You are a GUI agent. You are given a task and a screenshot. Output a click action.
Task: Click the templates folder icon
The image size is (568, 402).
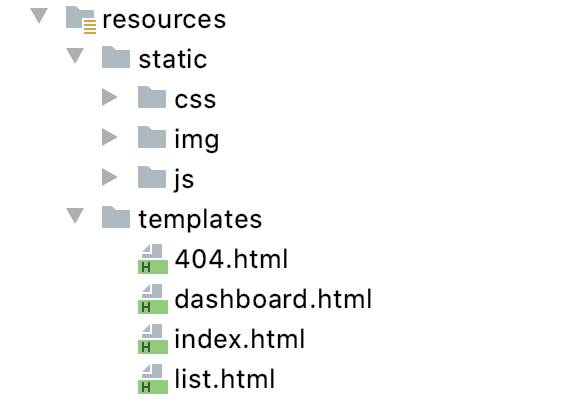(x=116, y=217)
